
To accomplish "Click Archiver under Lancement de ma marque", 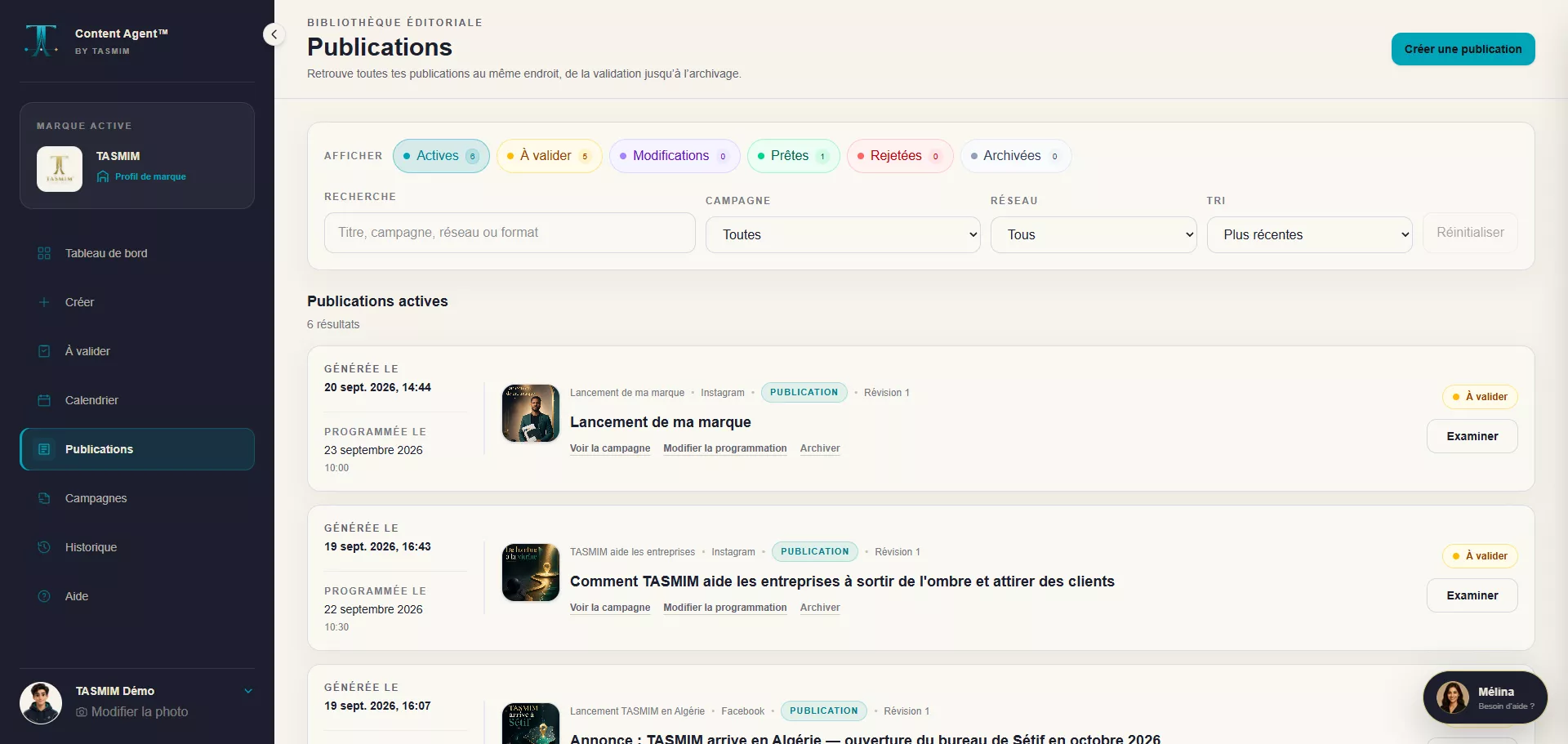I will [820, 448].
